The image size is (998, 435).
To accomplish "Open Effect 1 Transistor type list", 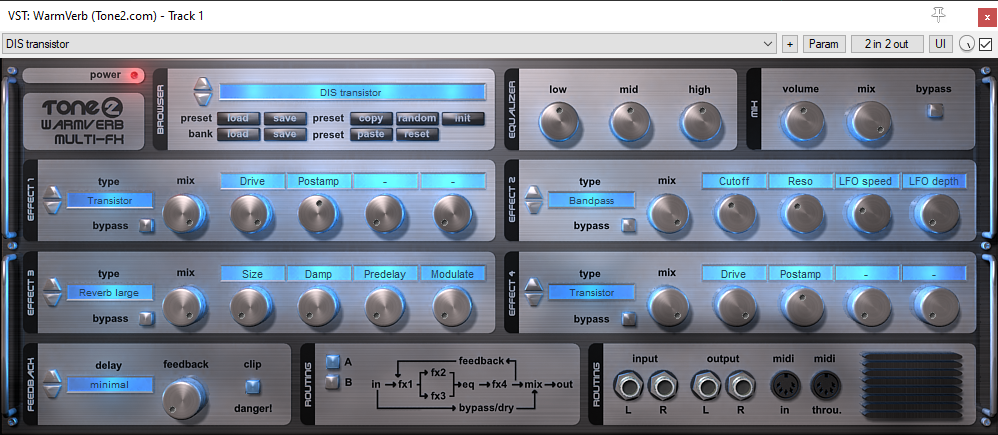I will pos(110,201).
